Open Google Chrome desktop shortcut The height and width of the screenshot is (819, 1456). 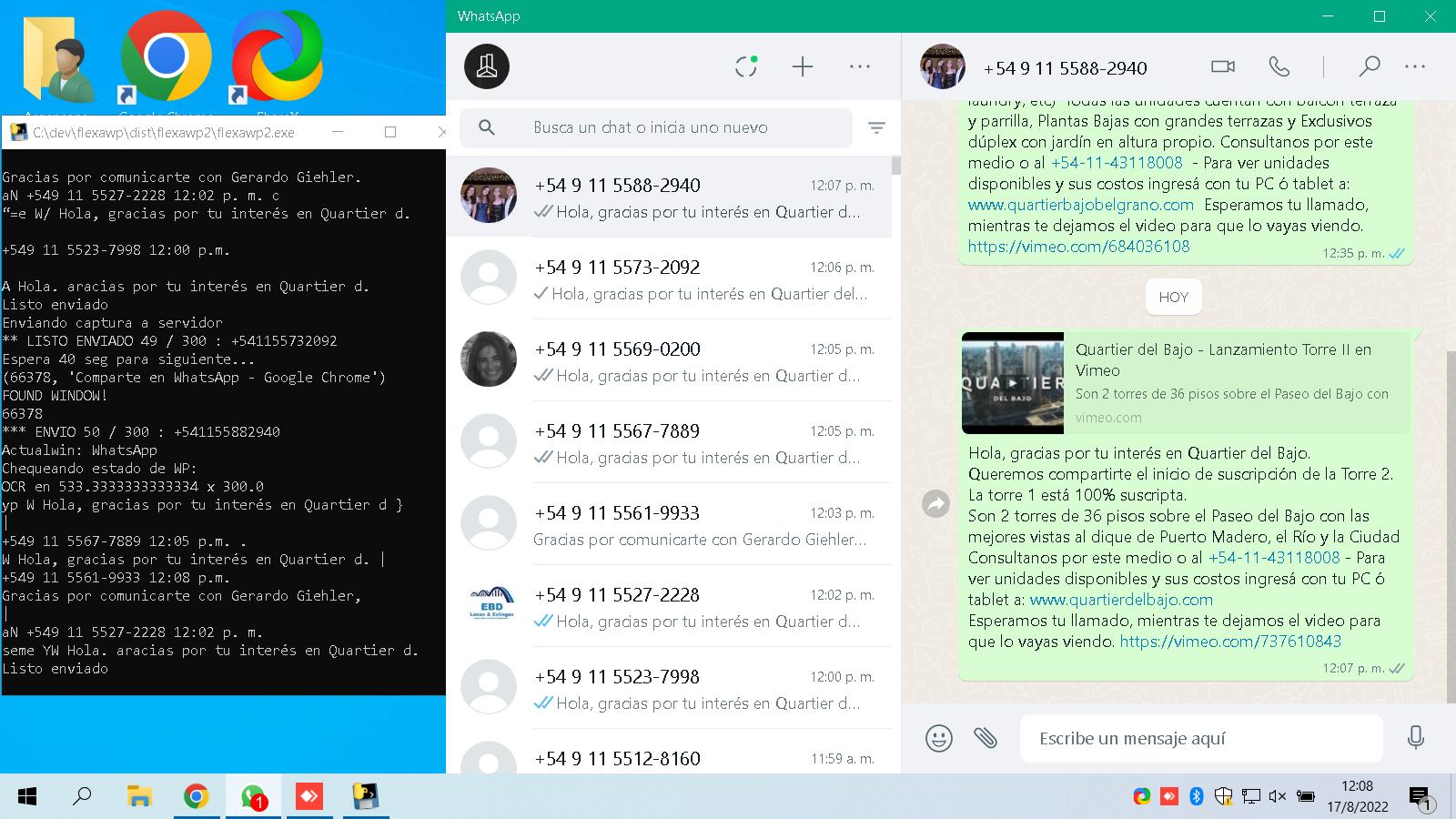tap(166, 64)
